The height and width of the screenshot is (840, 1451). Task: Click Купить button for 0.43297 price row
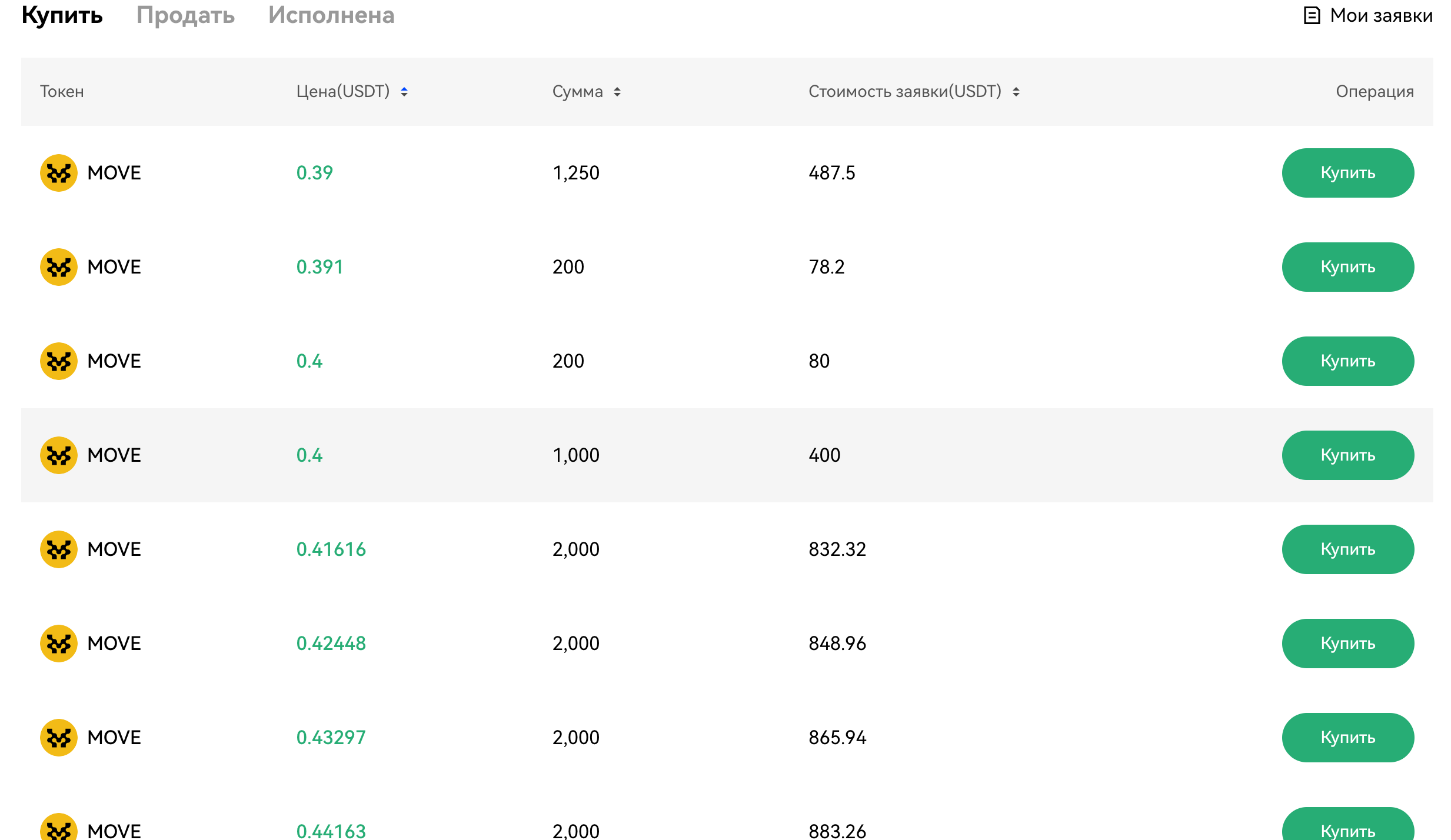click(1348, 738)
